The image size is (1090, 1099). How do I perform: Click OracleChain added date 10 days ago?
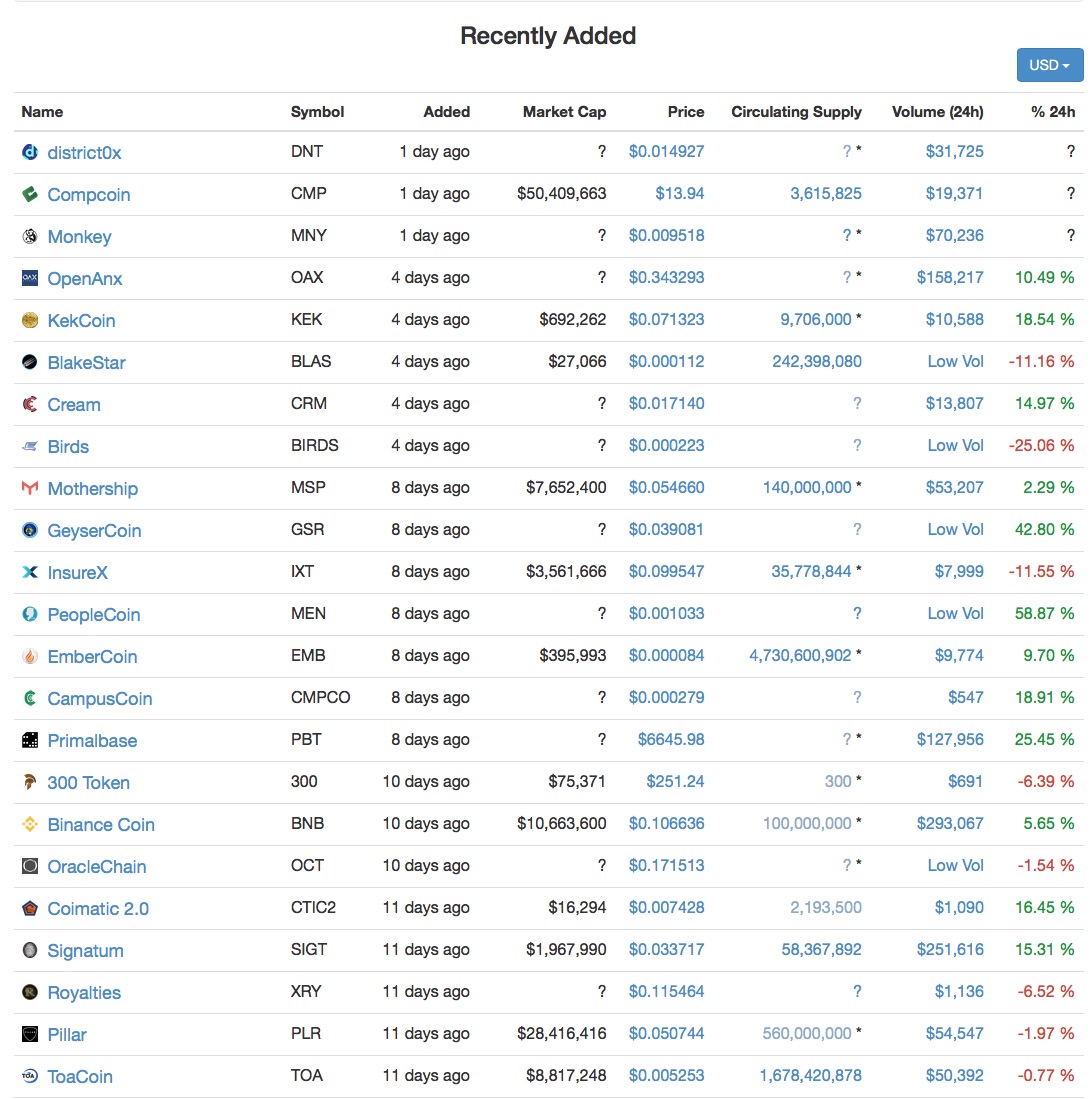[425, 866]
